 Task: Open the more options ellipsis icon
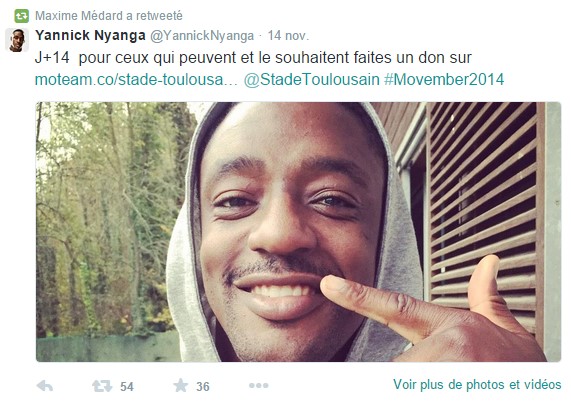click(x=259, y=385)
